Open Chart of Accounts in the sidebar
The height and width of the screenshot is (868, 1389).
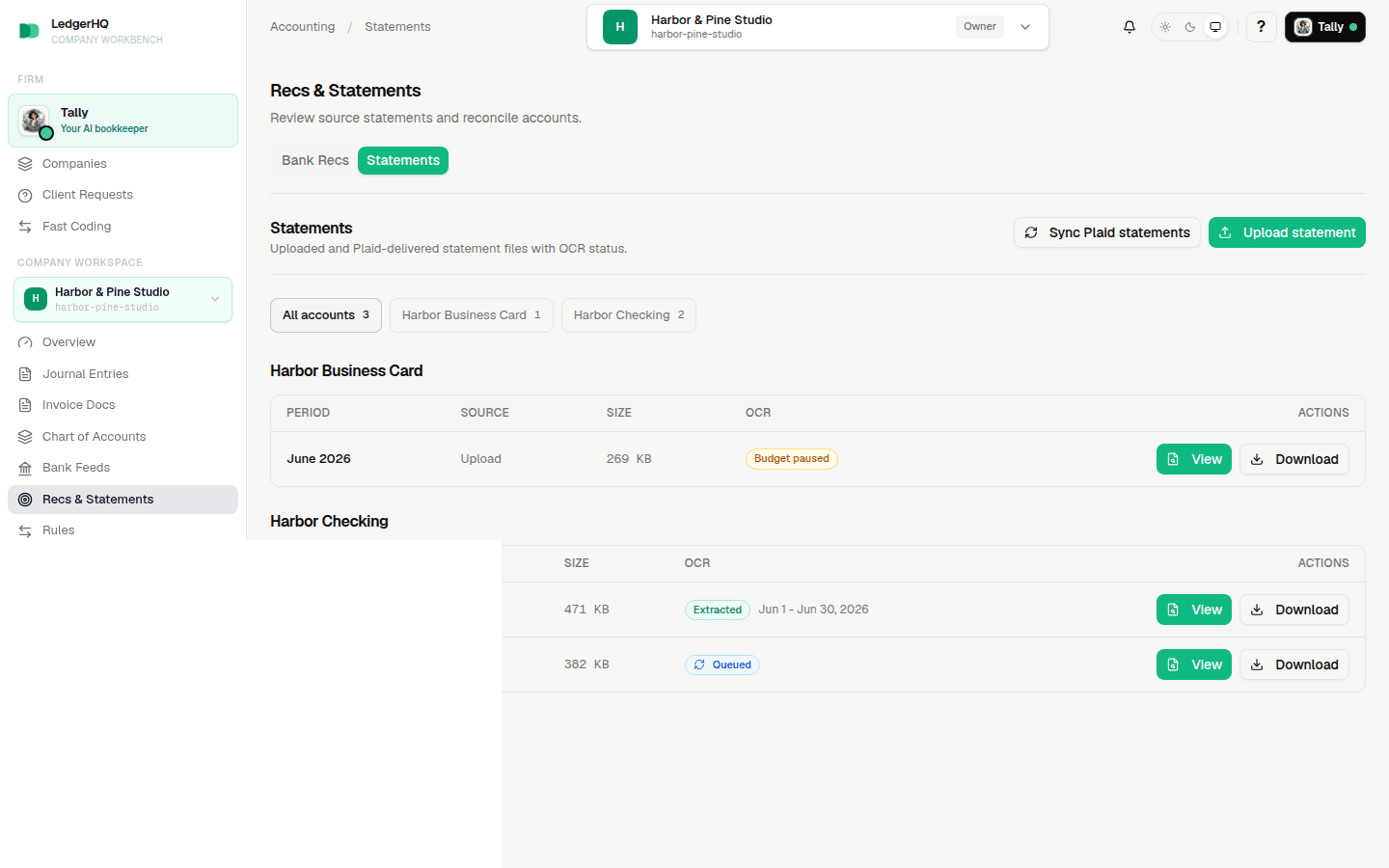pos(123,437)
